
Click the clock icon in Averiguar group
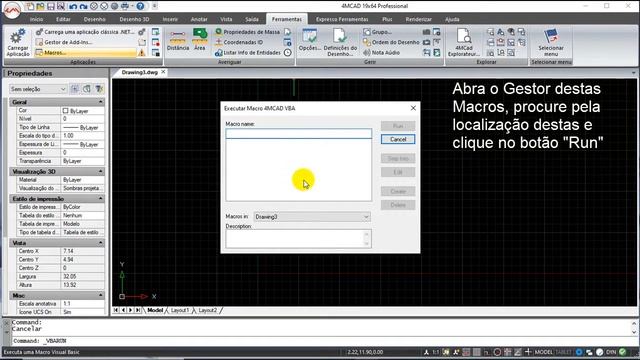[288, 53]
